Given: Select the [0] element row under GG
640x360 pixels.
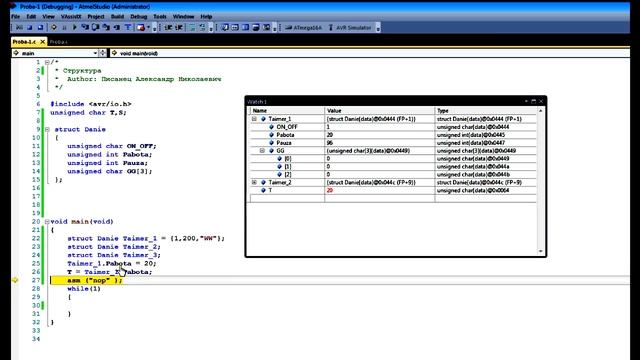Looking at the screenshot, I should pyautogui.click(x=393, y=158).
